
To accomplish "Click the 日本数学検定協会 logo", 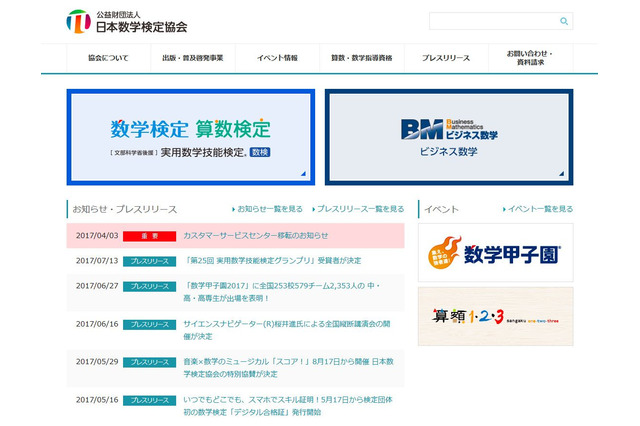I will 127,22.
